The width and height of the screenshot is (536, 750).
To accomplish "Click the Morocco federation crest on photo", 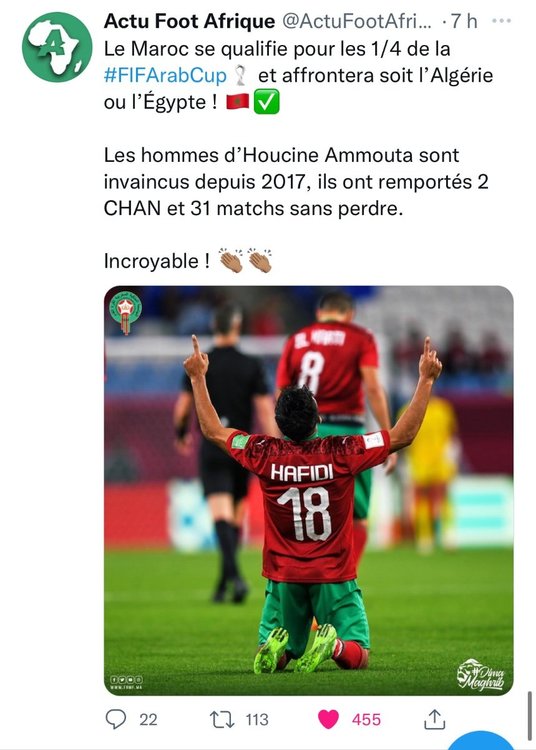I will tap(125, 313).
